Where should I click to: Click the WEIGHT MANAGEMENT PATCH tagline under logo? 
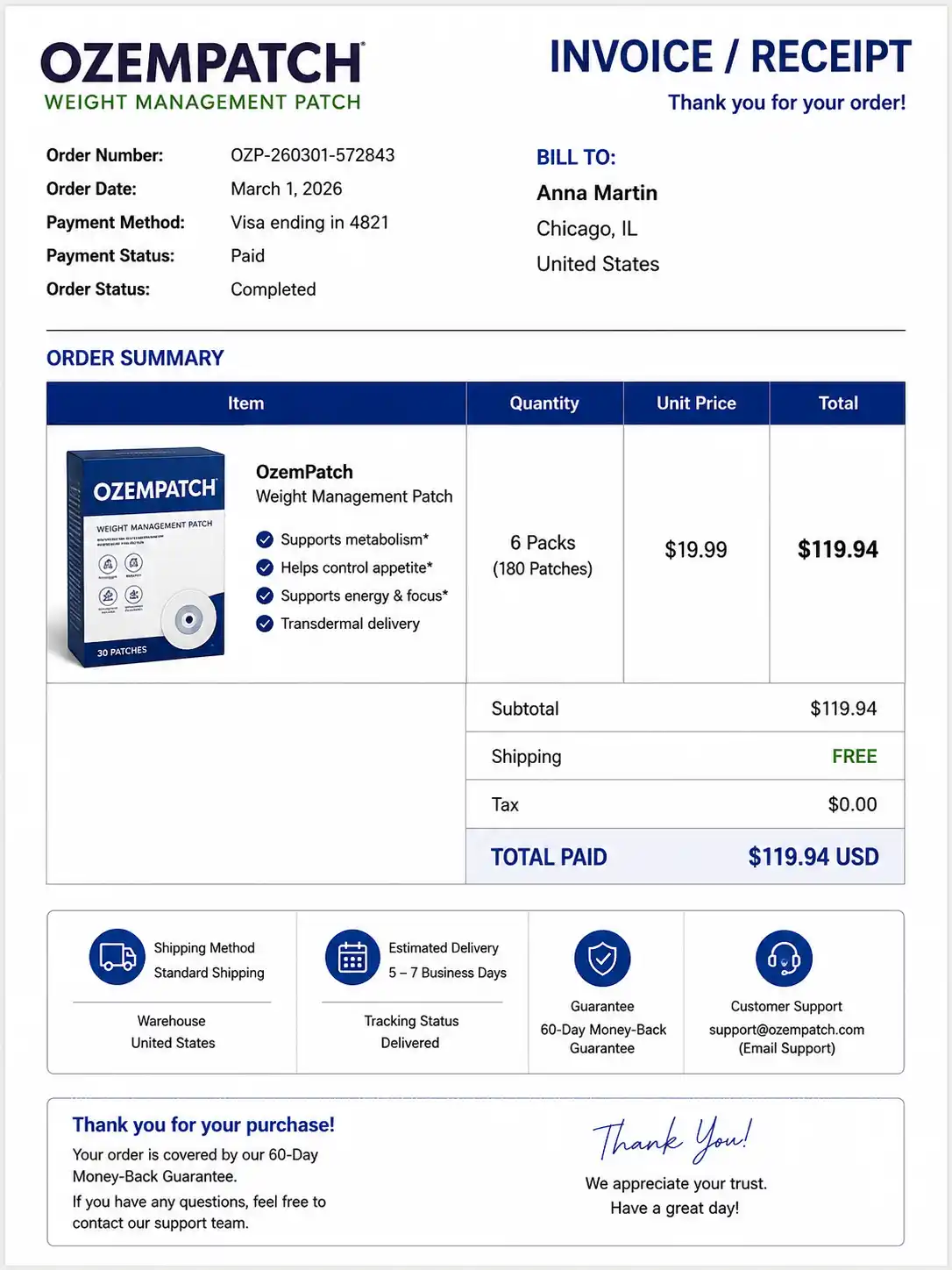click(x=202, y=103)
